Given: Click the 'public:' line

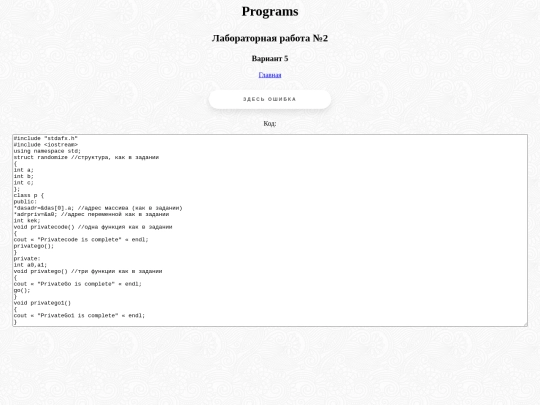Looking at the screenshot, I should (x=25, y=202).
